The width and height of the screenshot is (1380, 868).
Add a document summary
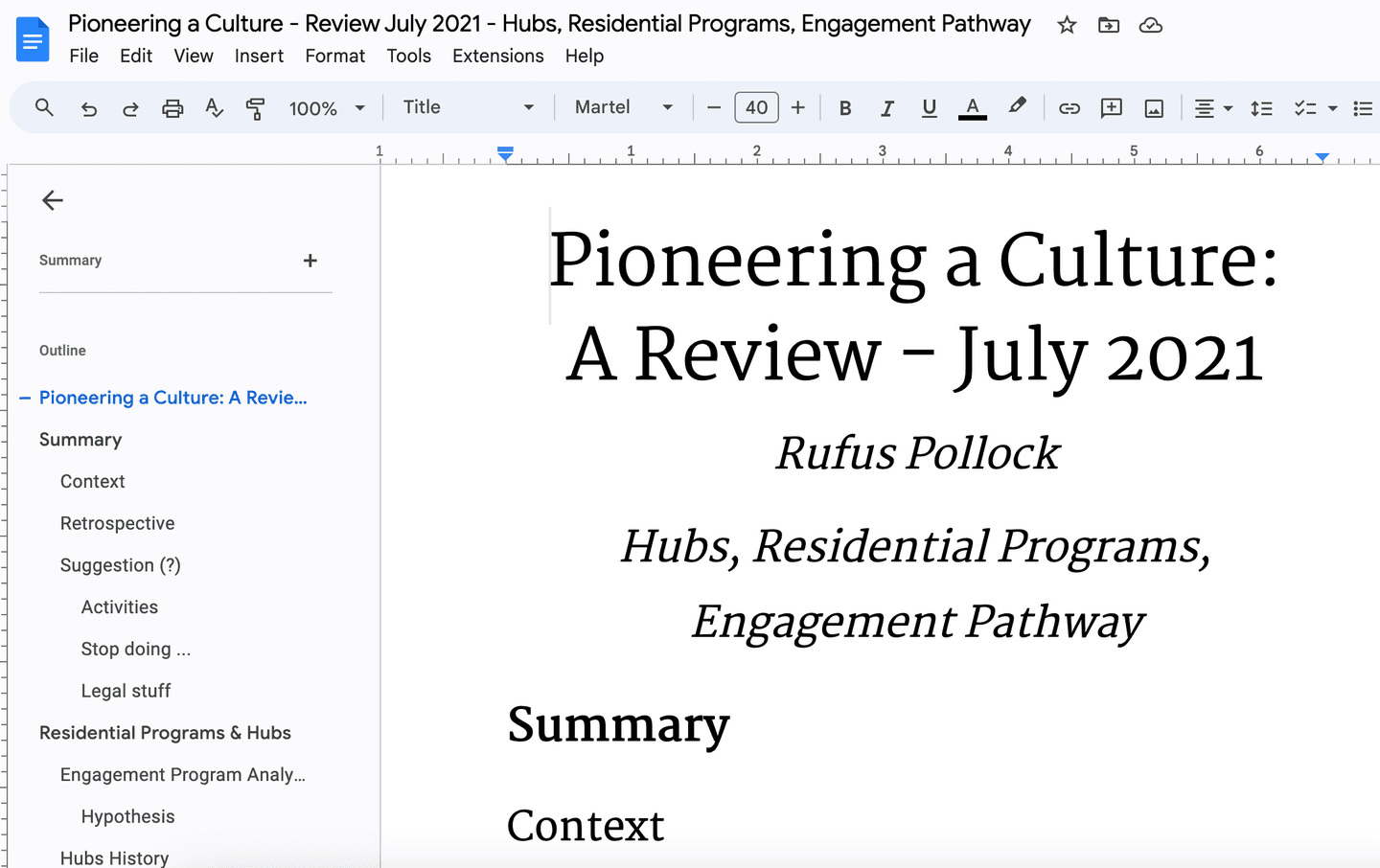click(310, 260)
